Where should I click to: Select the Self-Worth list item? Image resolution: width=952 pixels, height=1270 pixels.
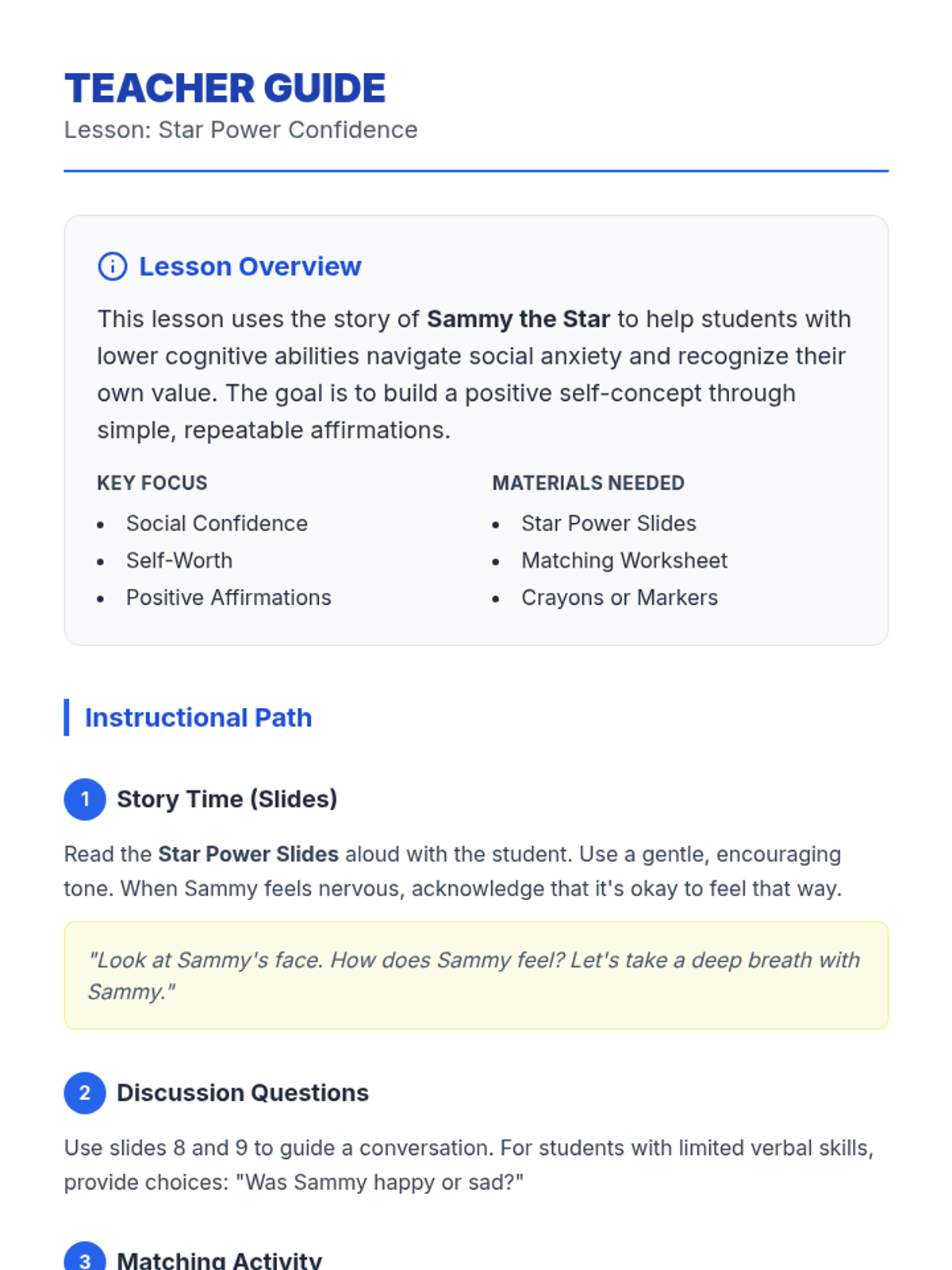[179, 560]
